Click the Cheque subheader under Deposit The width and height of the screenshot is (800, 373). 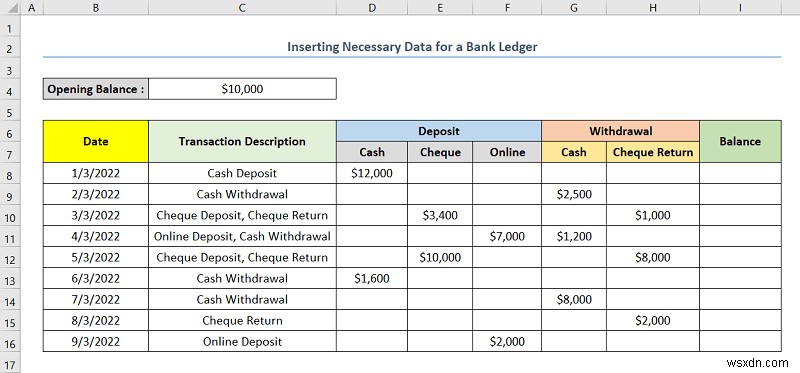pos(440,152)
